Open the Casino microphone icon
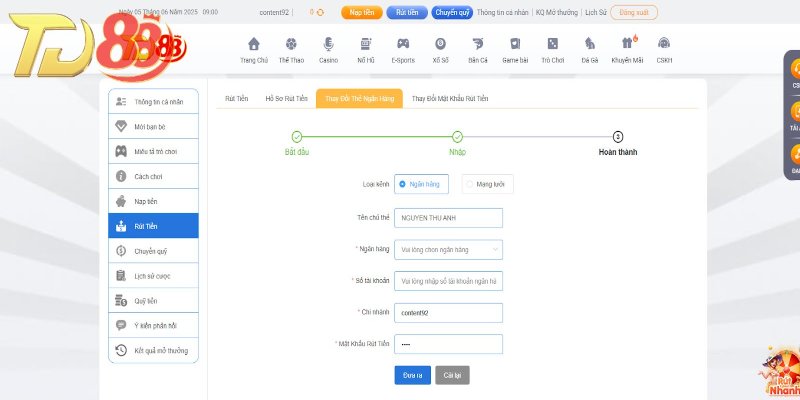 (329, 44)
